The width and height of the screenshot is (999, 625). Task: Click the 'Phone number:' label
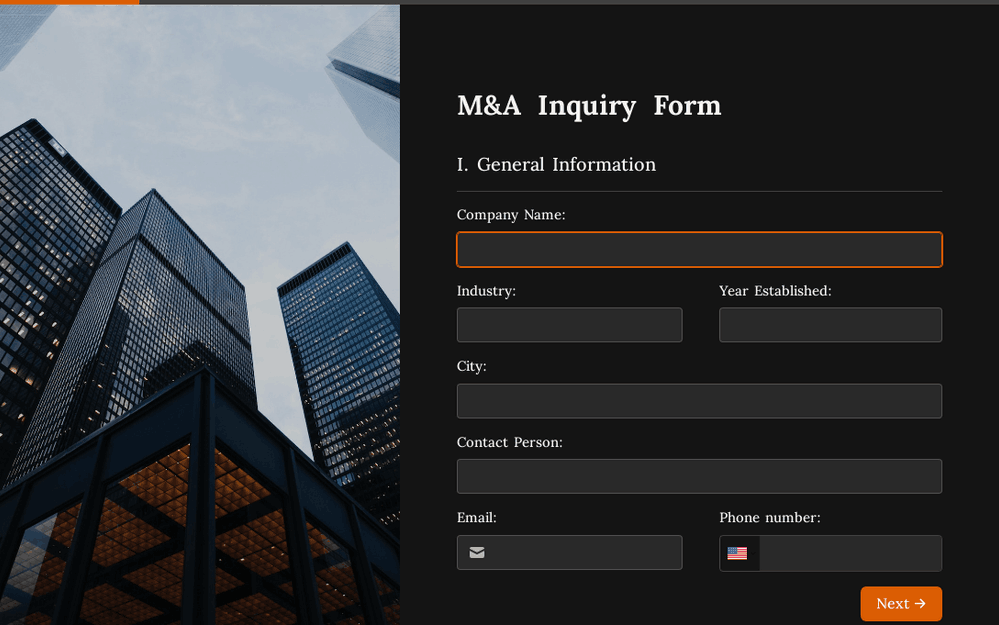tap(769, 518)
